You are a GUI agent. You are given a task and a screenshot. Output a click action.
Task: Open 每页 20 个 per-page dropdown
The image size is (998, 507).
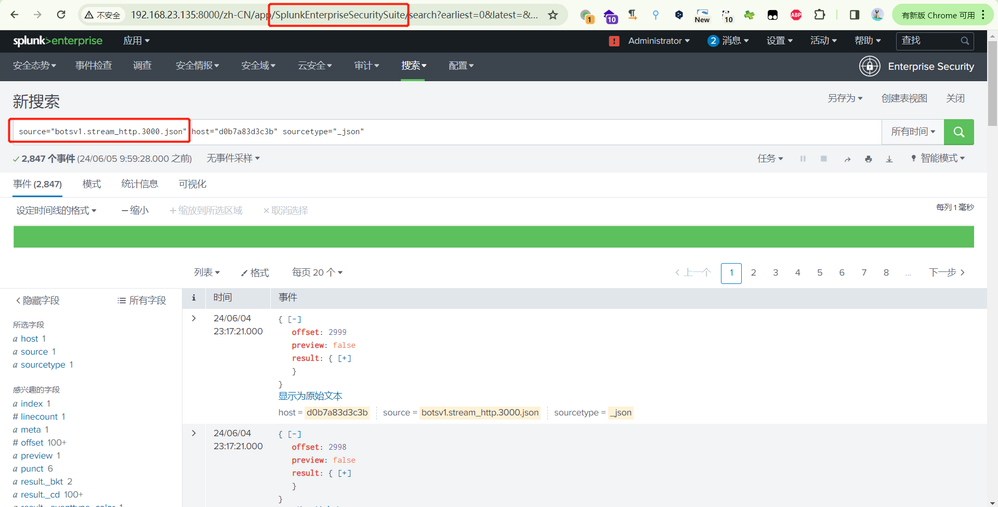pyautogui.click(x=317, y=272)
